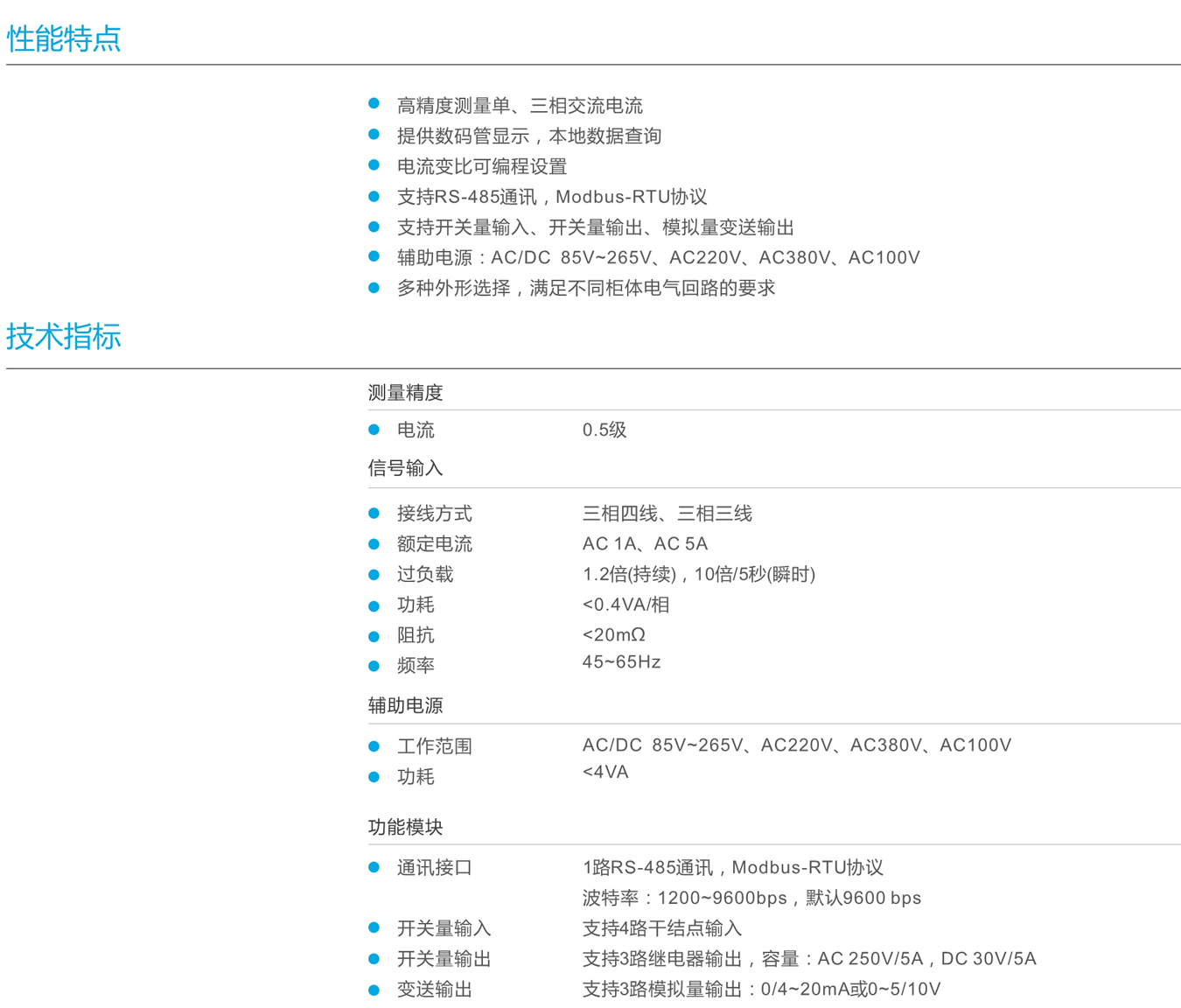Click the bullet beside 变送输出
The width and height of the screenshot is (1181, 1008).
pos(374,990)
